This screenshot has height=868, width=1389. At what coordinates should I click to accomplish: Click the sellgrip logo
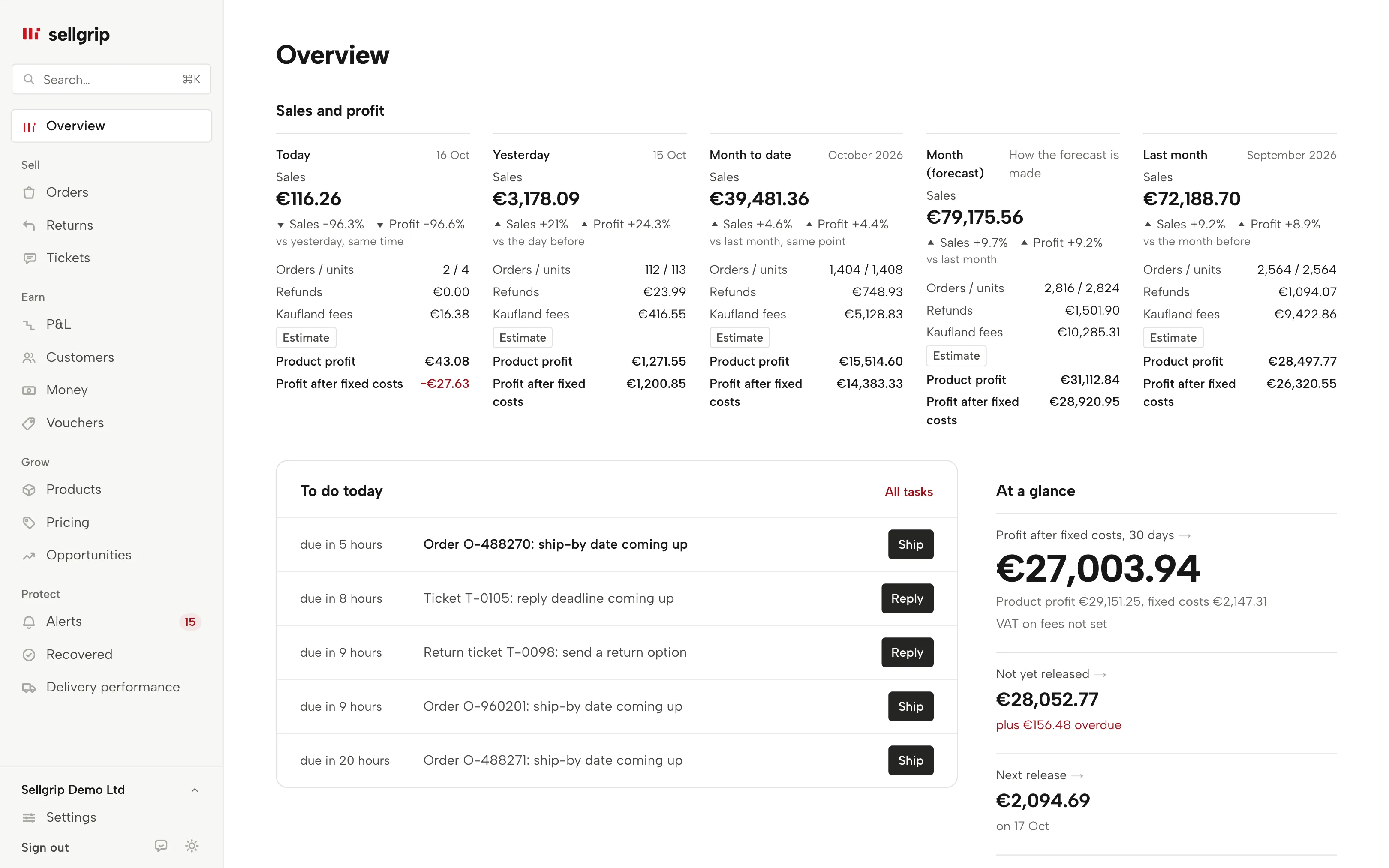[66, 34]
